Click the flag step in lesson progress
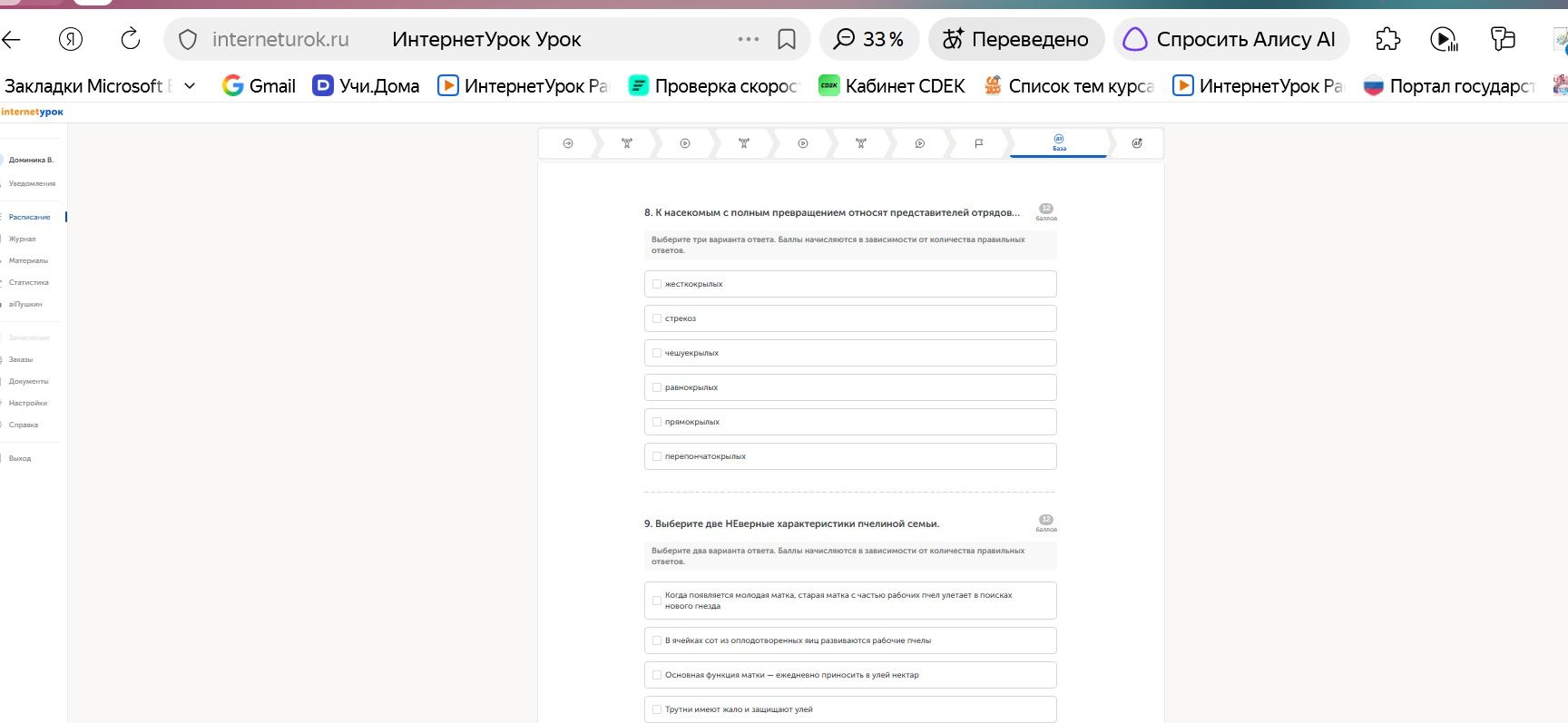The image size is (1568, 723). (978, 143)
